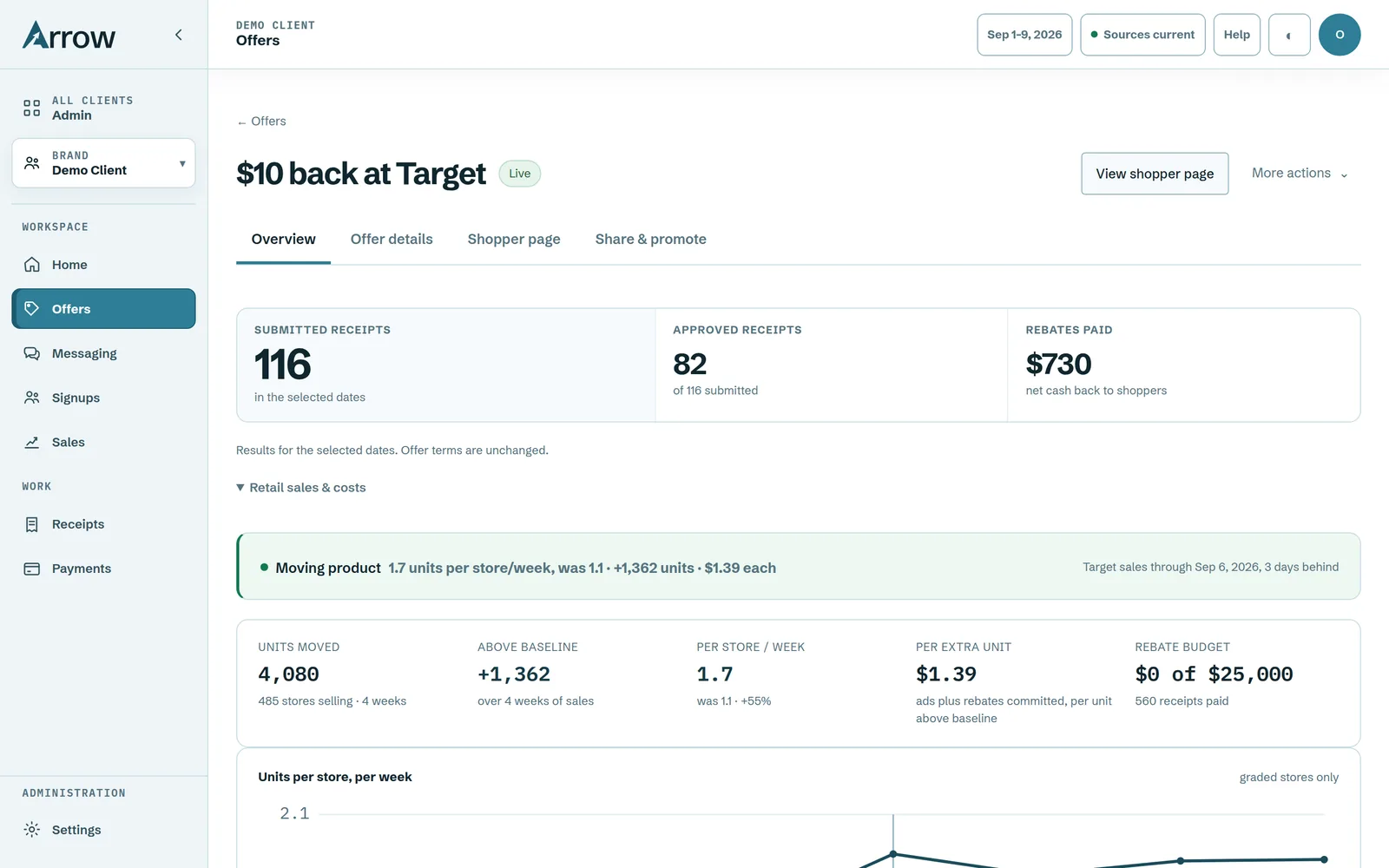1389x868 pixels.
Task: Open the Sales menu item
Action: click(103, 442)
